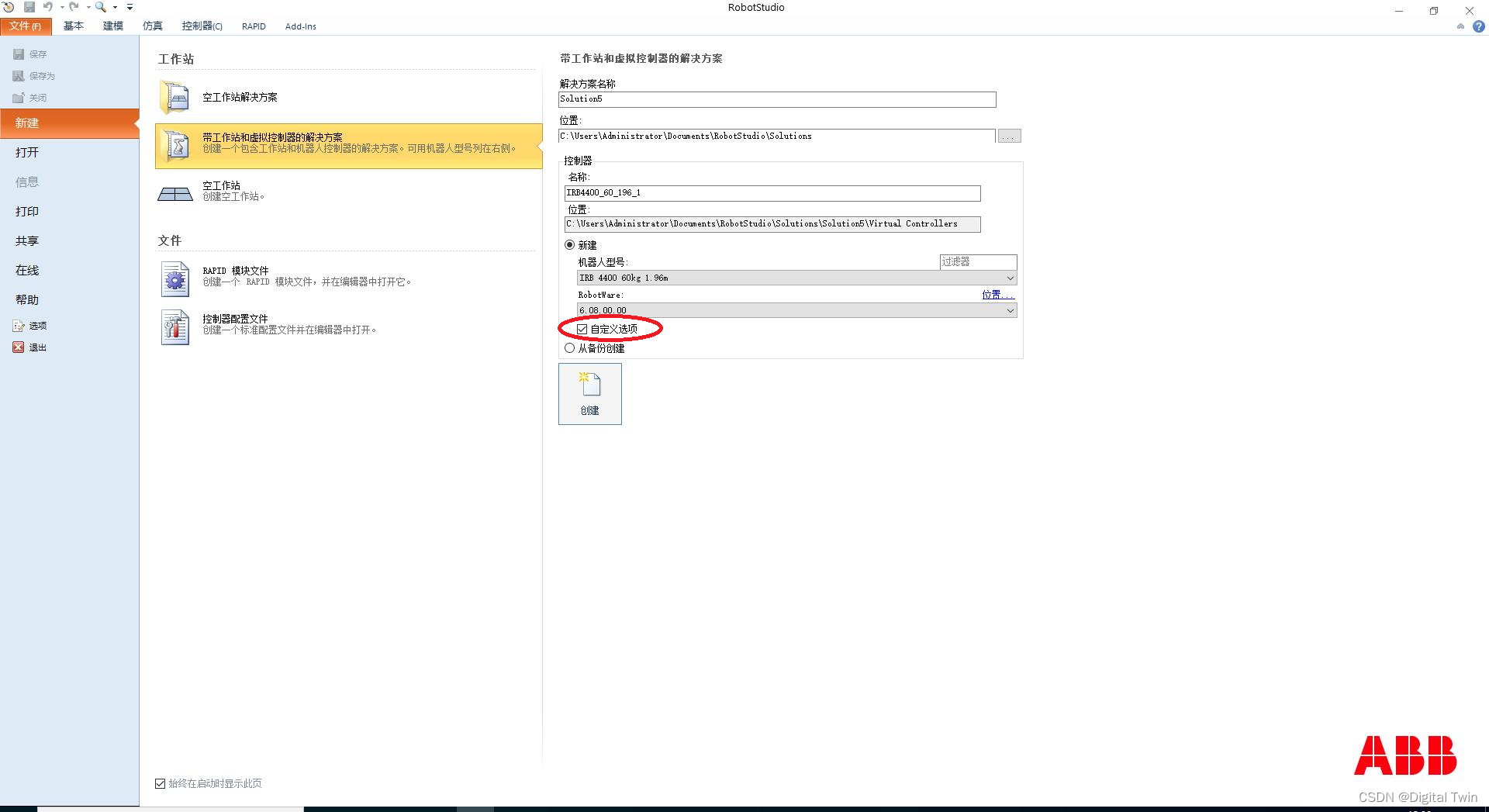Image resolution: width=1489 pixels, height=812 pixels.
Task: Click controller 名称 field IRB4400_60_196_1
Action: pyautogui.click(x=772, y=193)
